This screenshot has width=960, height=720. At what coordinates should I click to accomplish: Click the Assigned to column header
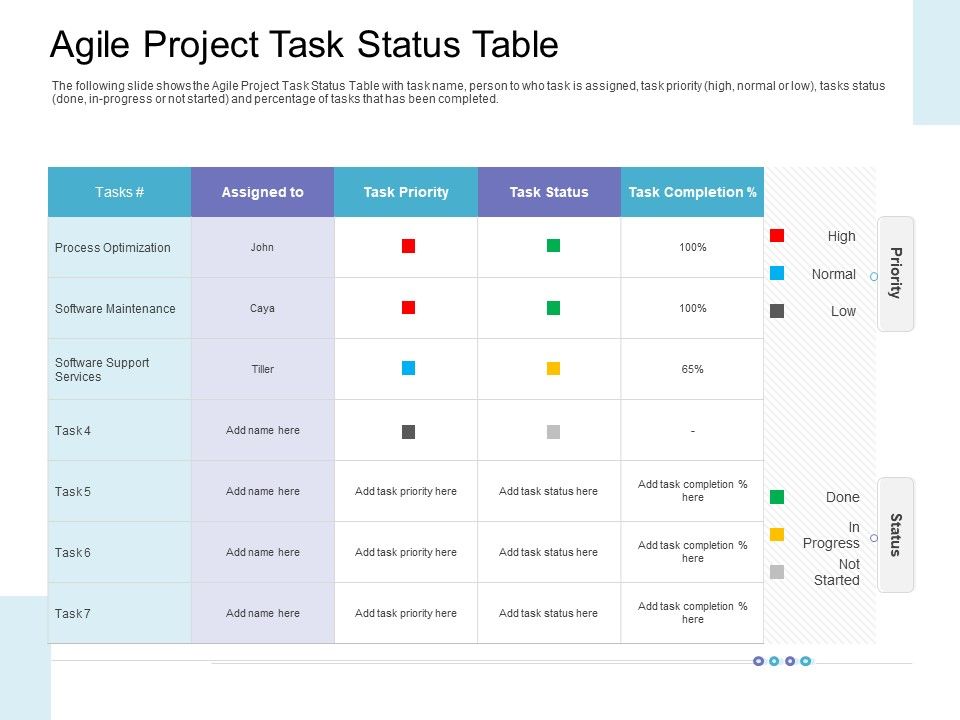point(262,192)
